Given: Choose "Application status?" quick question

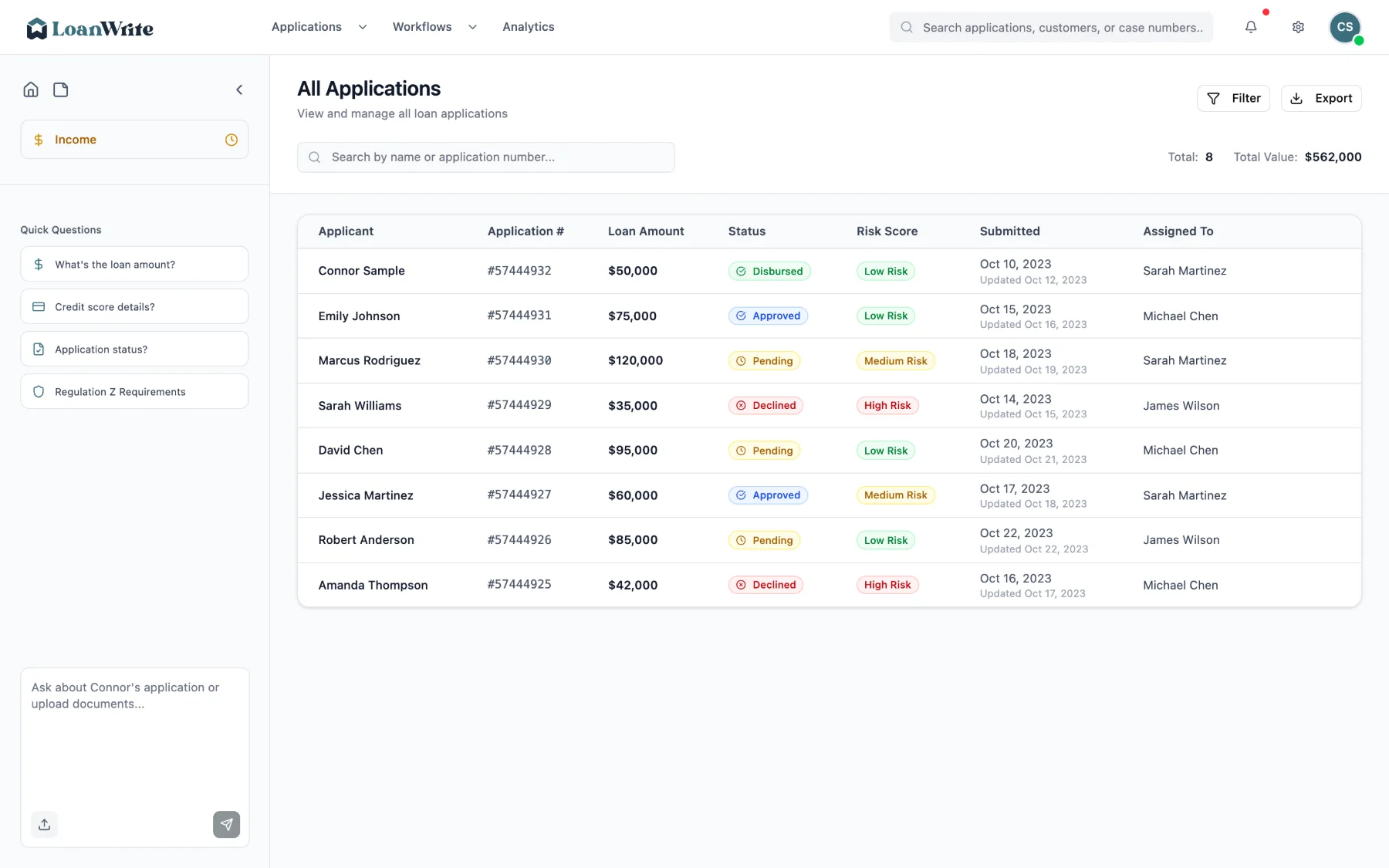Looking at the screenshot, I should click(x=134, y=349).
